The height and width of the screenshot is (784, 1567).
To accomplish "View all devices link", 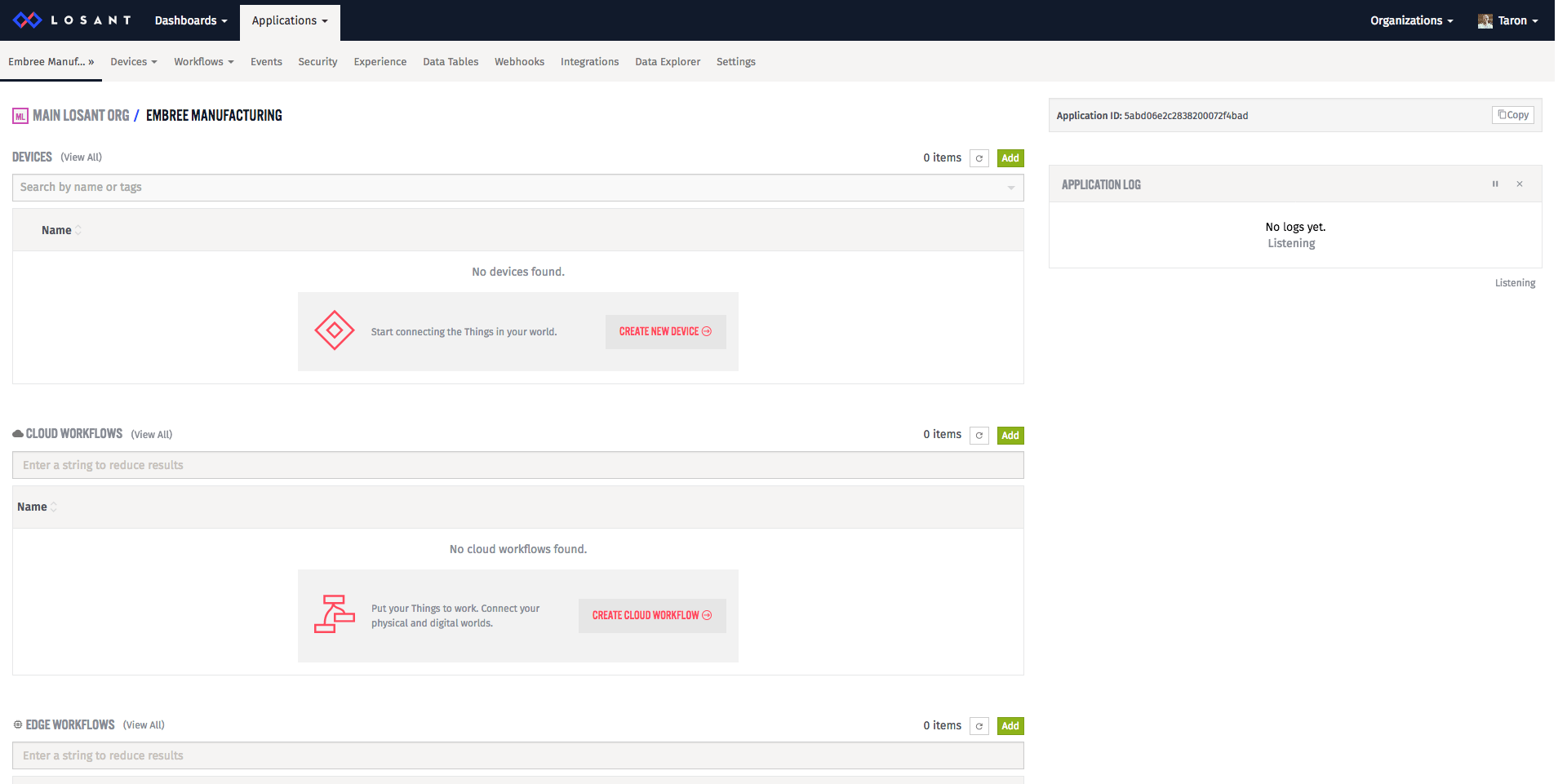I will [x=81, y=157].
